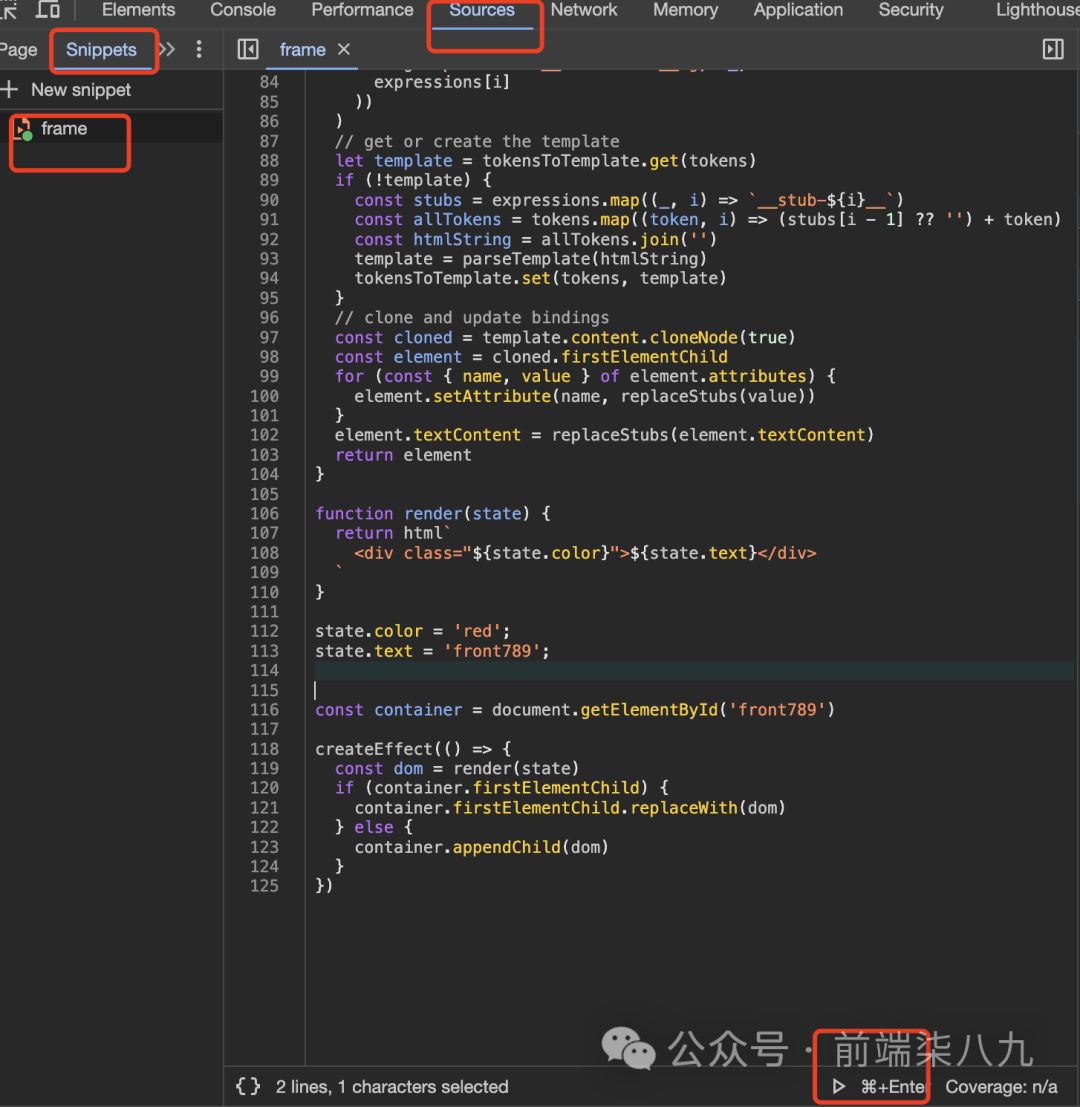Click the Coverage: n/a status link

coord(1001,1086)
